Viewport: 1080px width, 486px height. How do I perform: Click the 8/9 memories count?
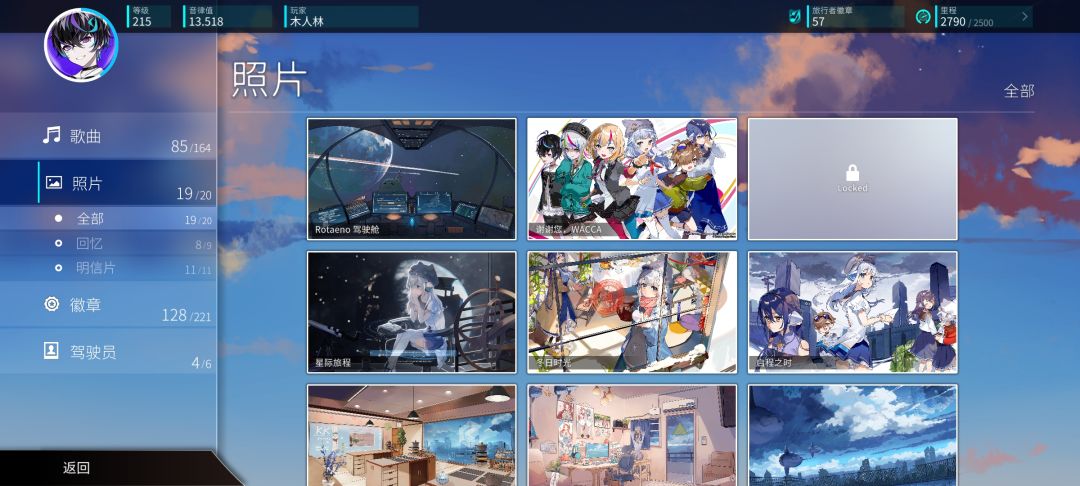(x=203, y=245)
